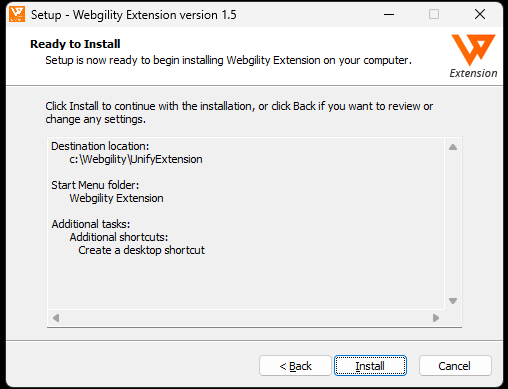Click the horizontal scrollbar track below summary

click(x=246, y=318)
